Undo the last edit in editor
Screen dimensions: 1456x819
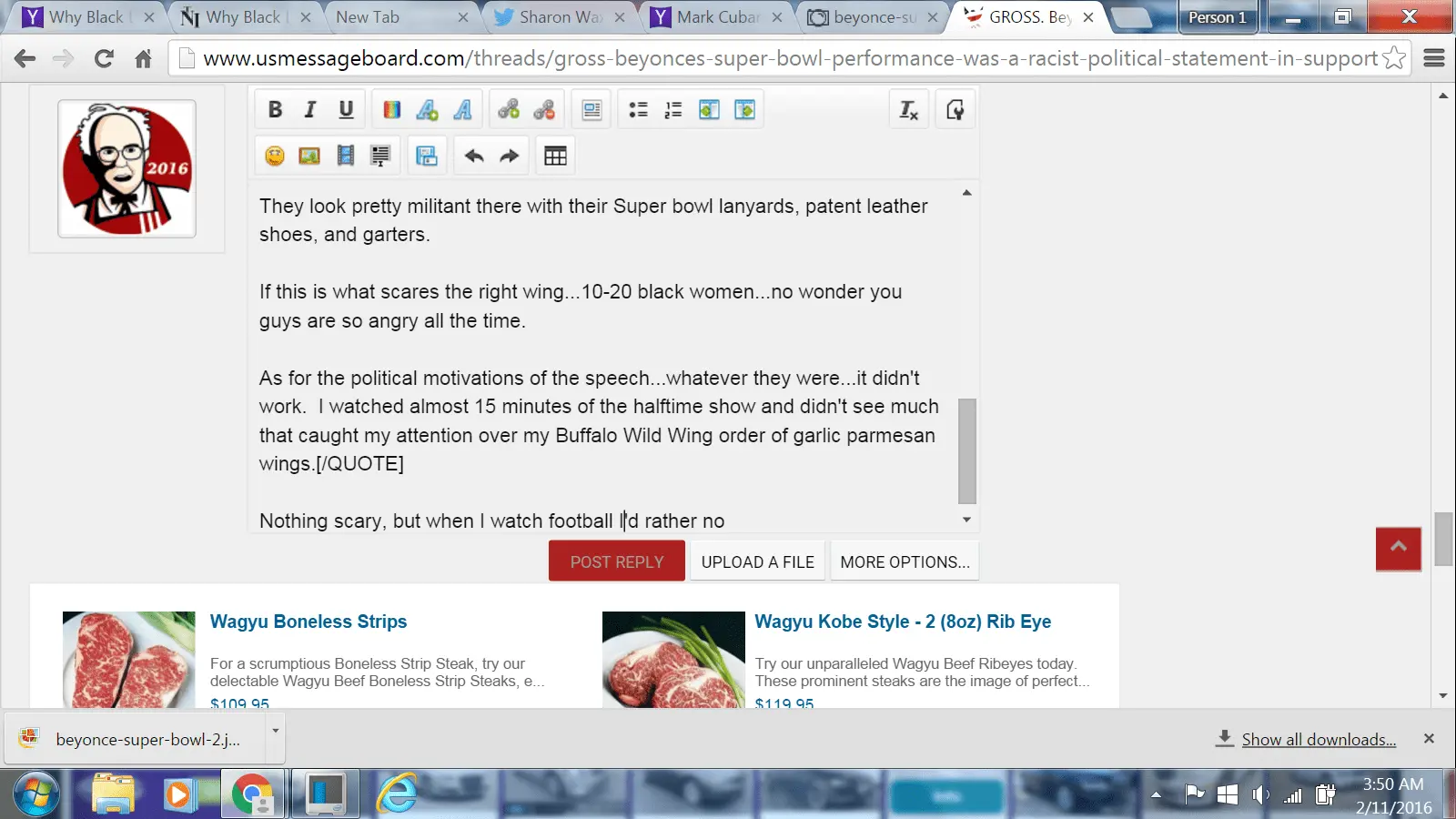click(474, 157)
